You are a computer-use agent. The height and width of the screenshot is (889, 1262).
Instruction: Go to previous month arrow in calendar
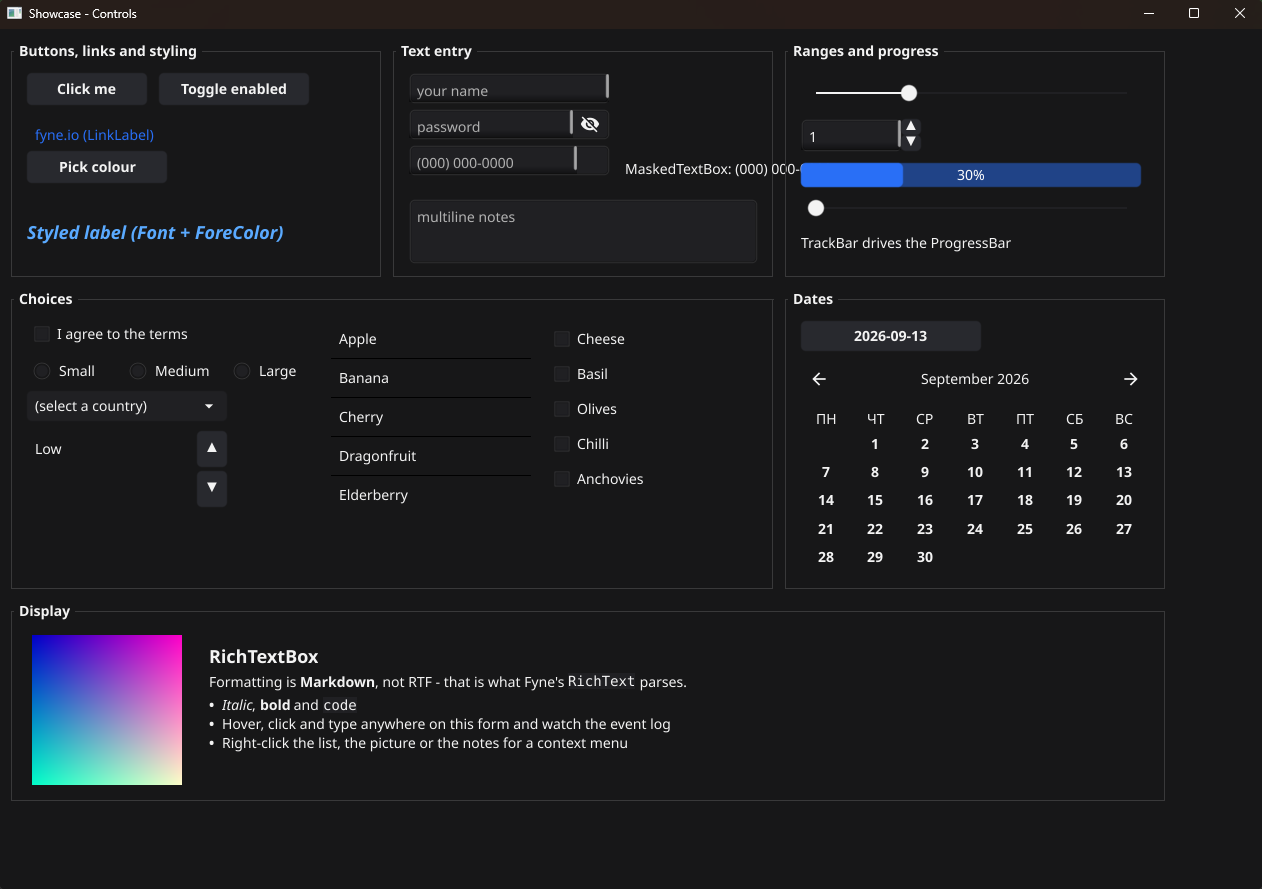tap(819, 379)
